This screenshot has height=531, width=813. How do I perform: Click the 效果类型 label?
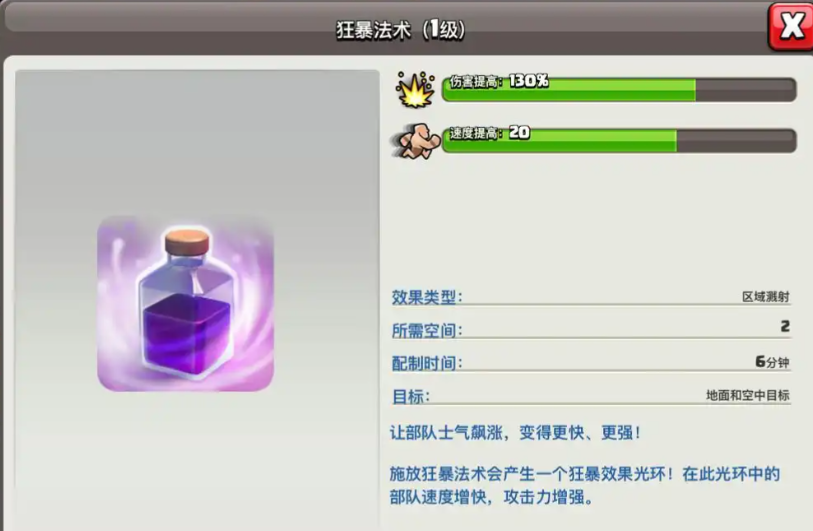coord(427,297)
